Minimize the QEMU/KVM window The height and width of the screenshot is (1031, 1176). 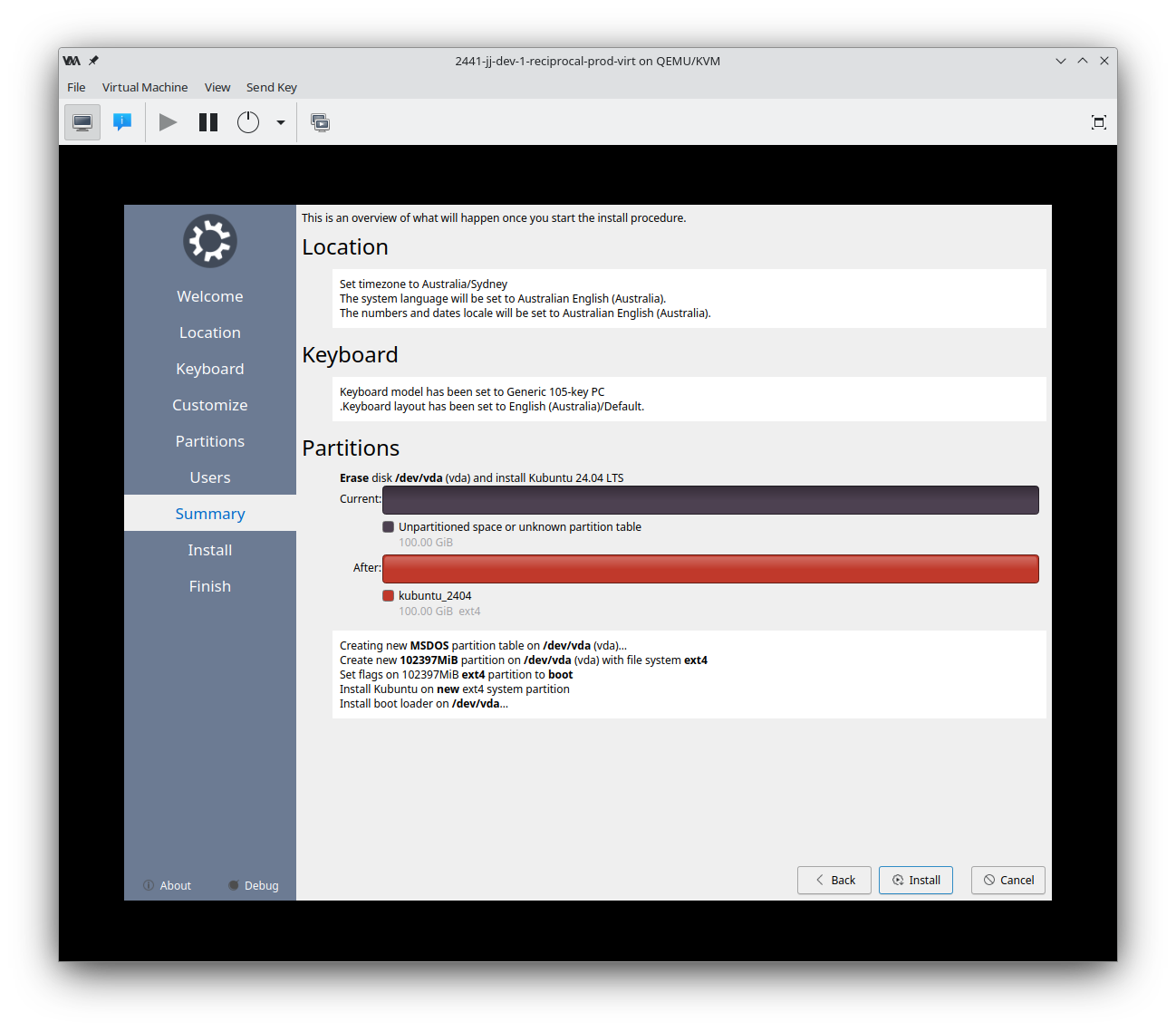(1061, 61)
